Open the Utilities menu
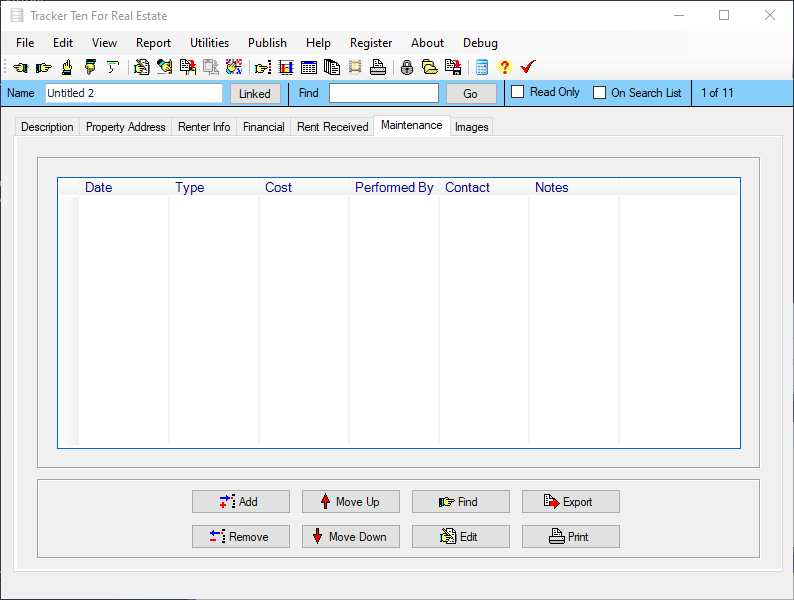Image resolution: width=794 pixels, height=600 pixels. coord(209,43)
